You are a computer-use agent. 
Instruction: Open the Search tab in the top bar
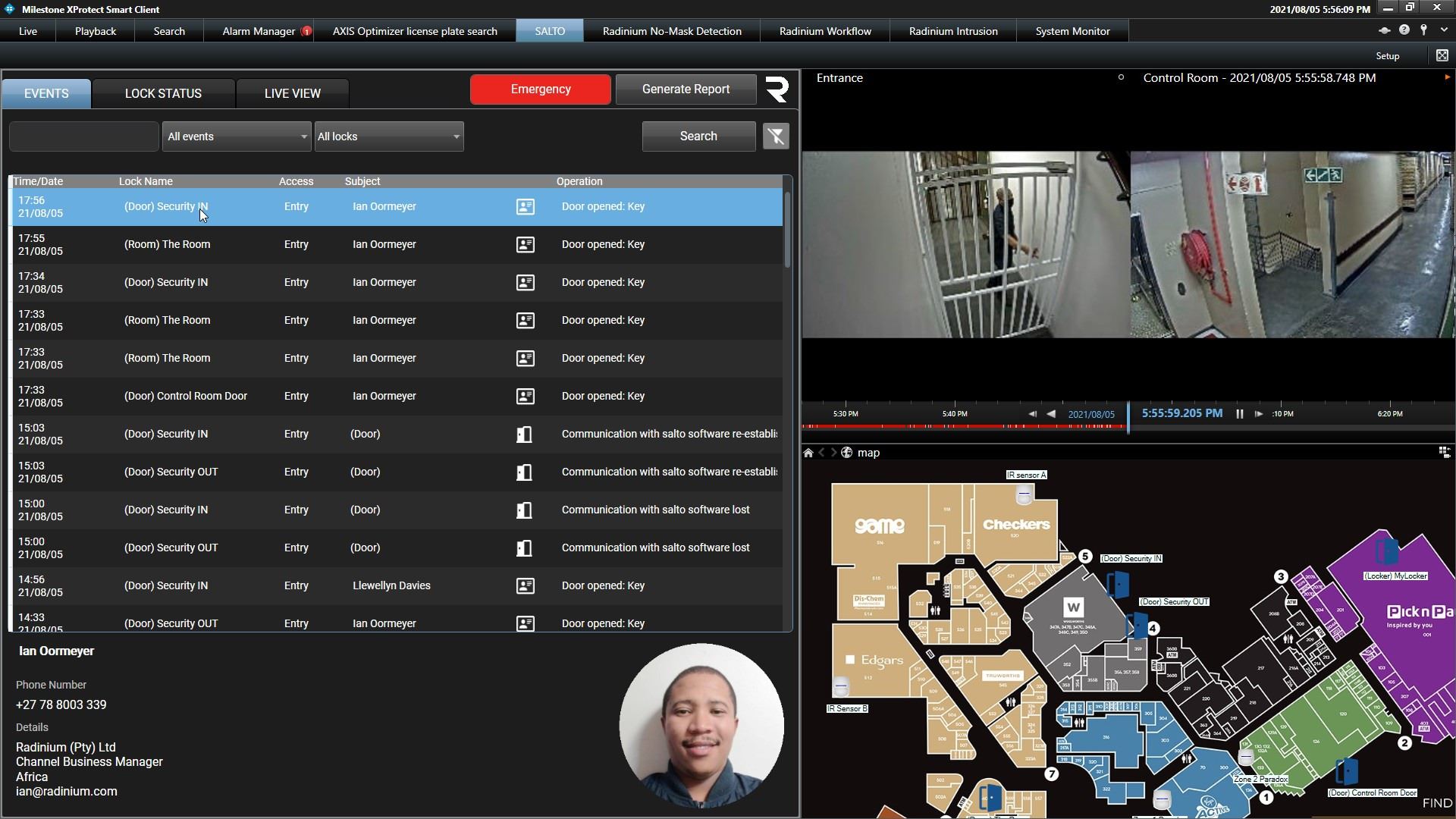tap(169, 31)
